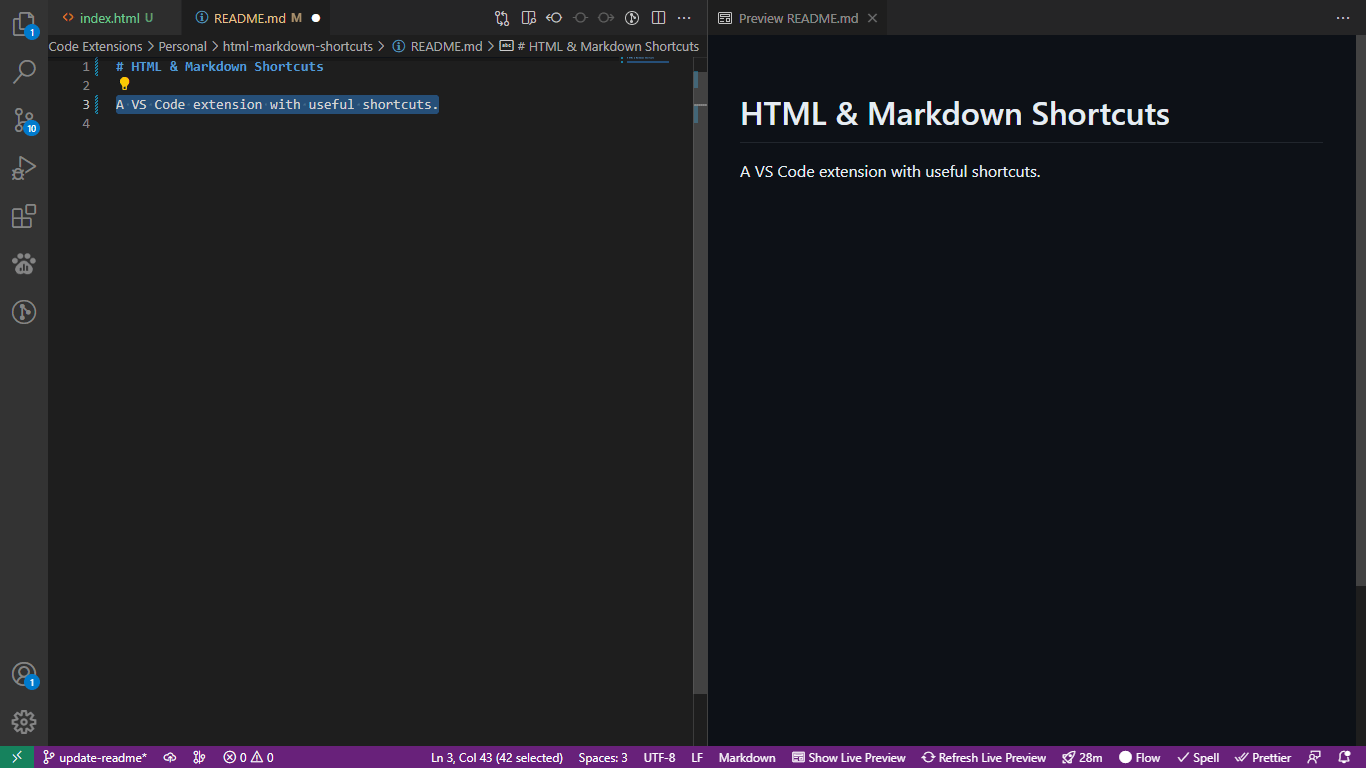Viewport: 1366px width, 768px height.
Task: Open the Search view in the activity bar
Action: [24, 72]
